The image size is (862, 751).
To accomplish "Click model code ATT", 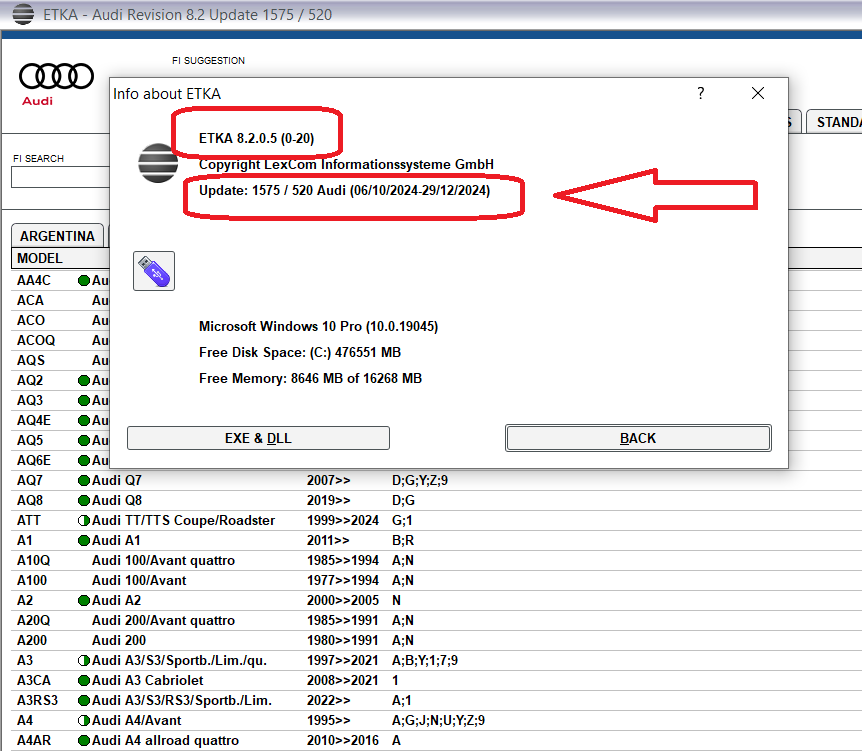I will (29, 521).
